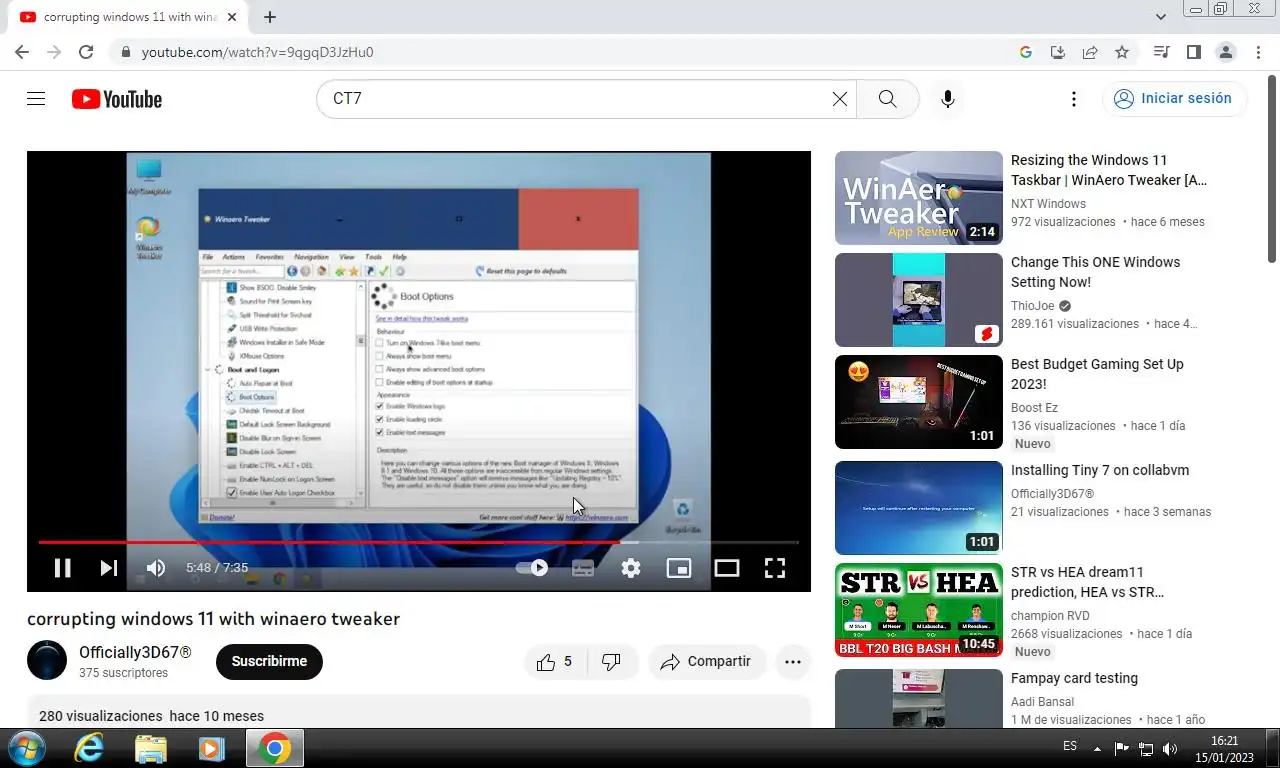Skip to the next video

[109, 568]
